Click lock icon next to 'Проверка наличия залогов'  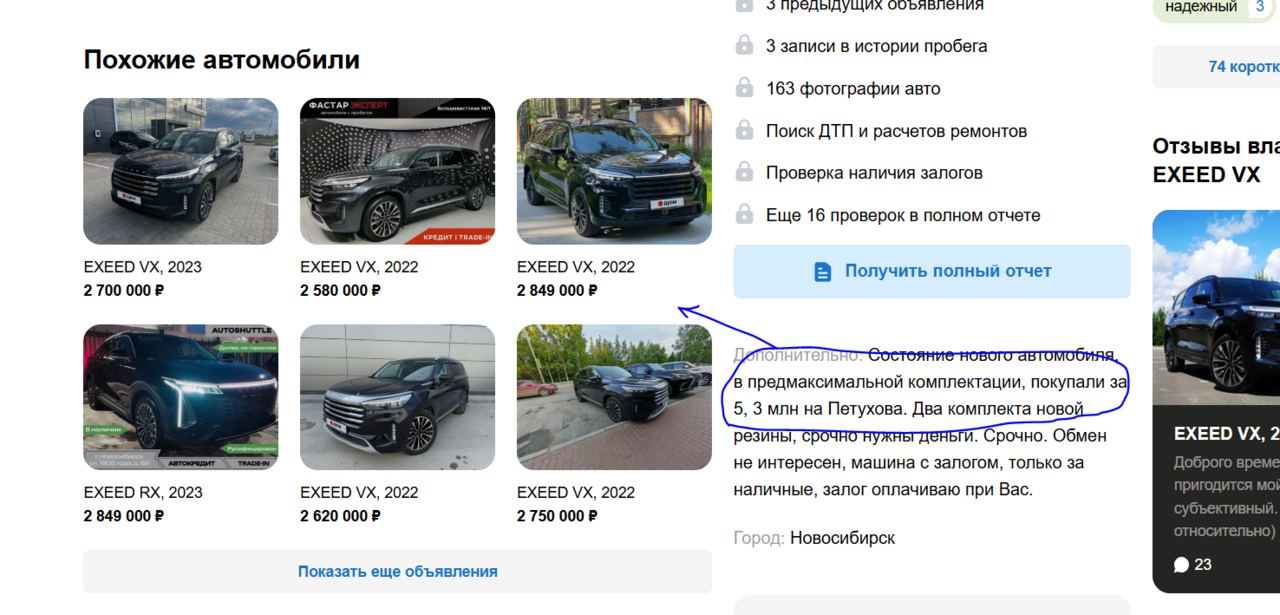coord(744,172)
